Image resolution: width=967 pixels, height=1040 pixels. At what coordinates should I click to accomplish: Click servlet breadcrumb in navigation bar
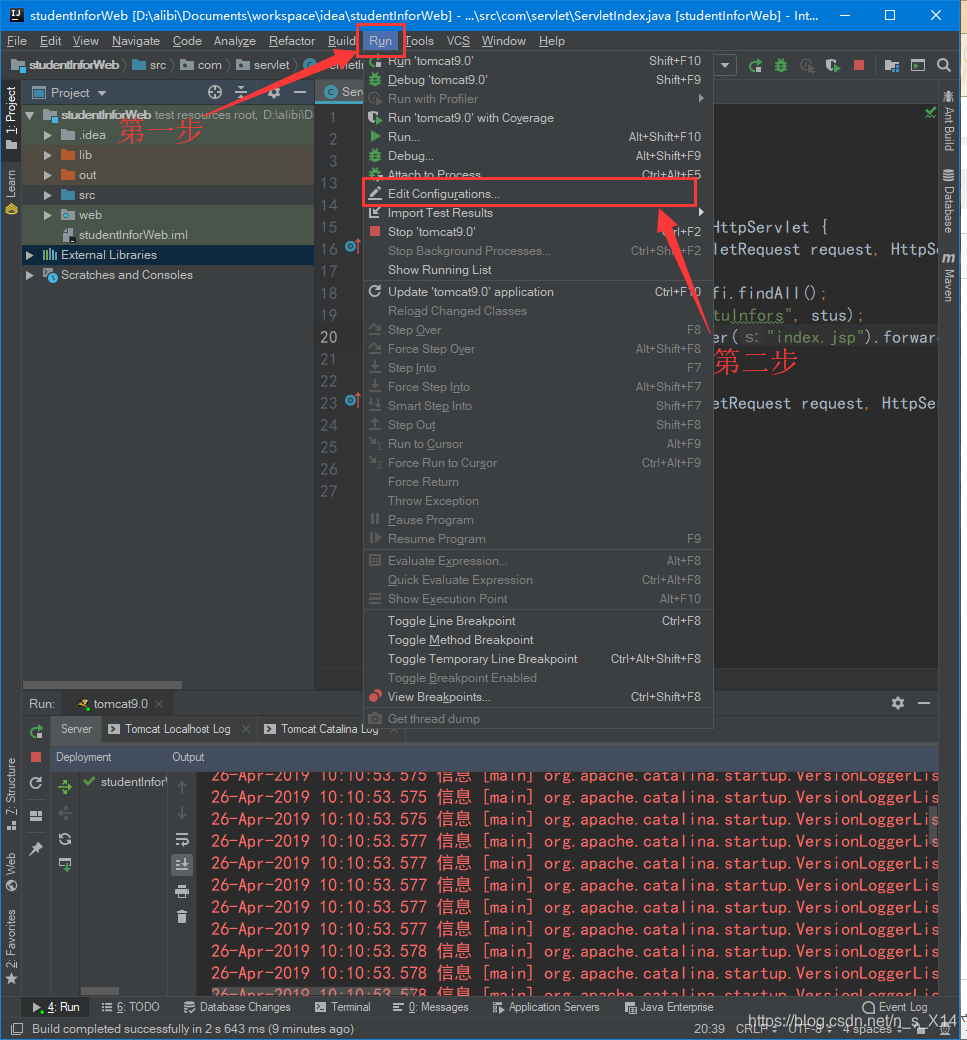click(x=264, y=65)
